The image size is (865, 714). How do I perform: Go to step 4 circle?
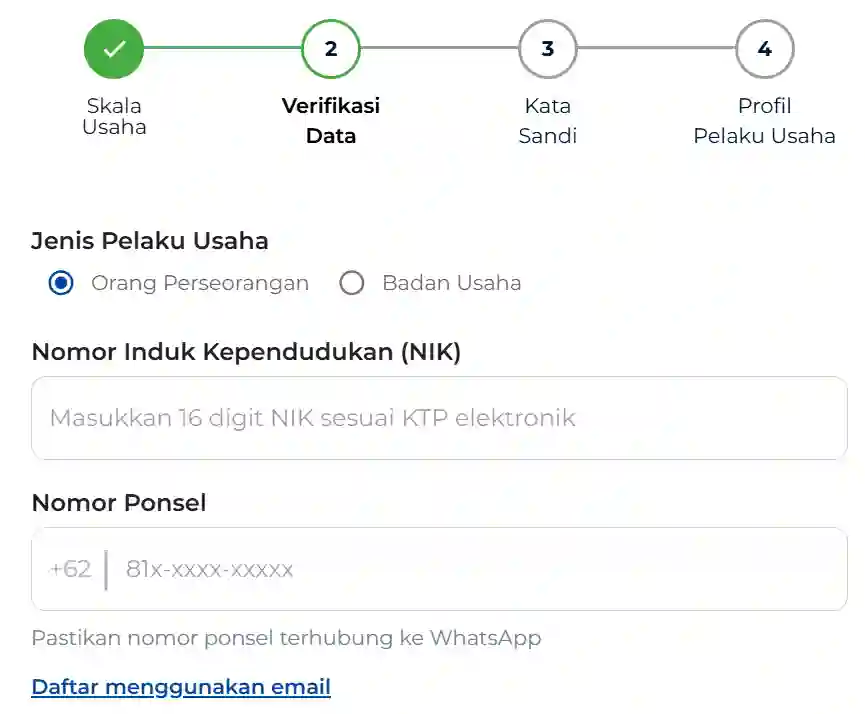(764, 48)
